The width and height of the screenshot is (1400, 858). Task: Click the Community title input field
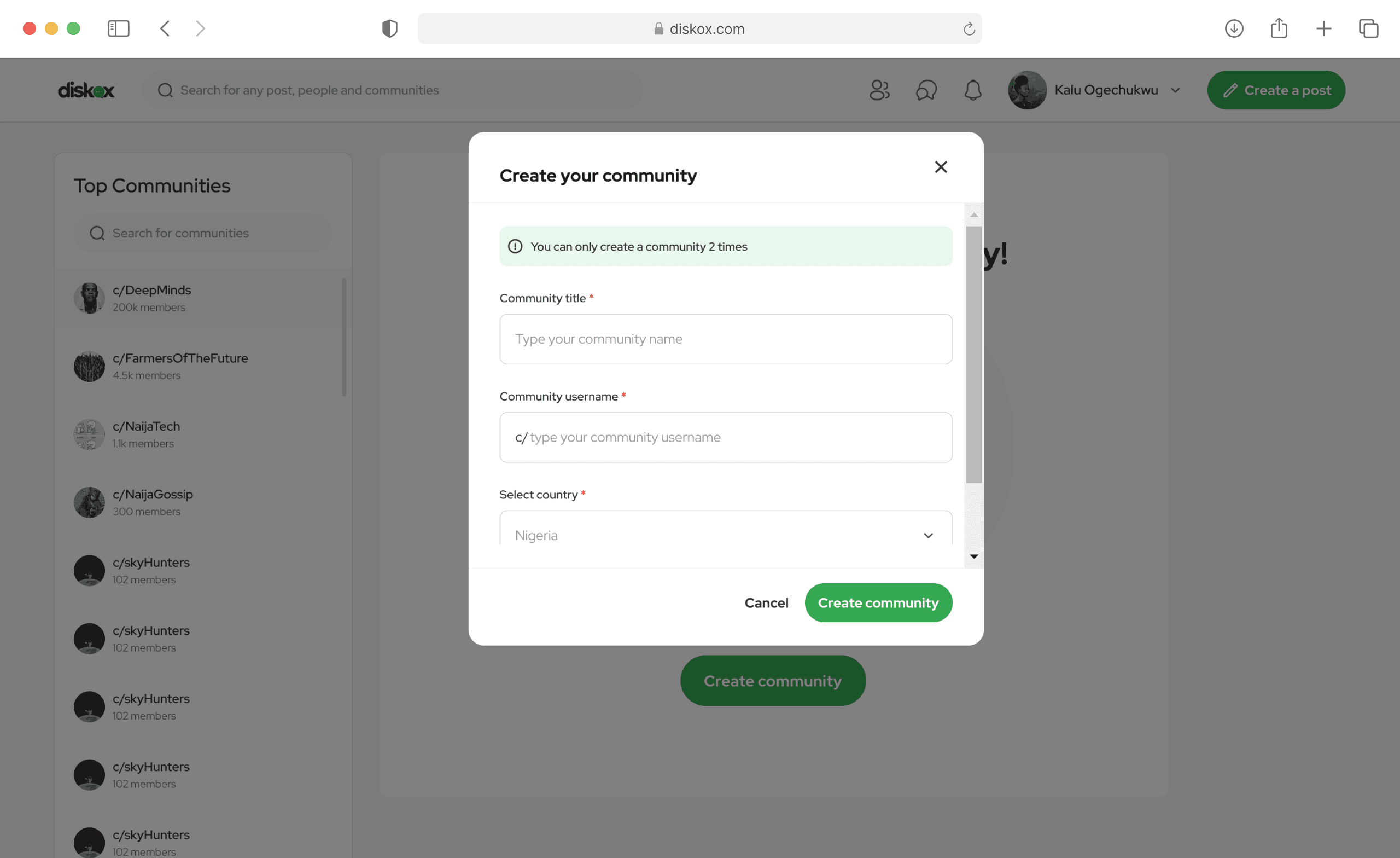(x=726, y=339)
